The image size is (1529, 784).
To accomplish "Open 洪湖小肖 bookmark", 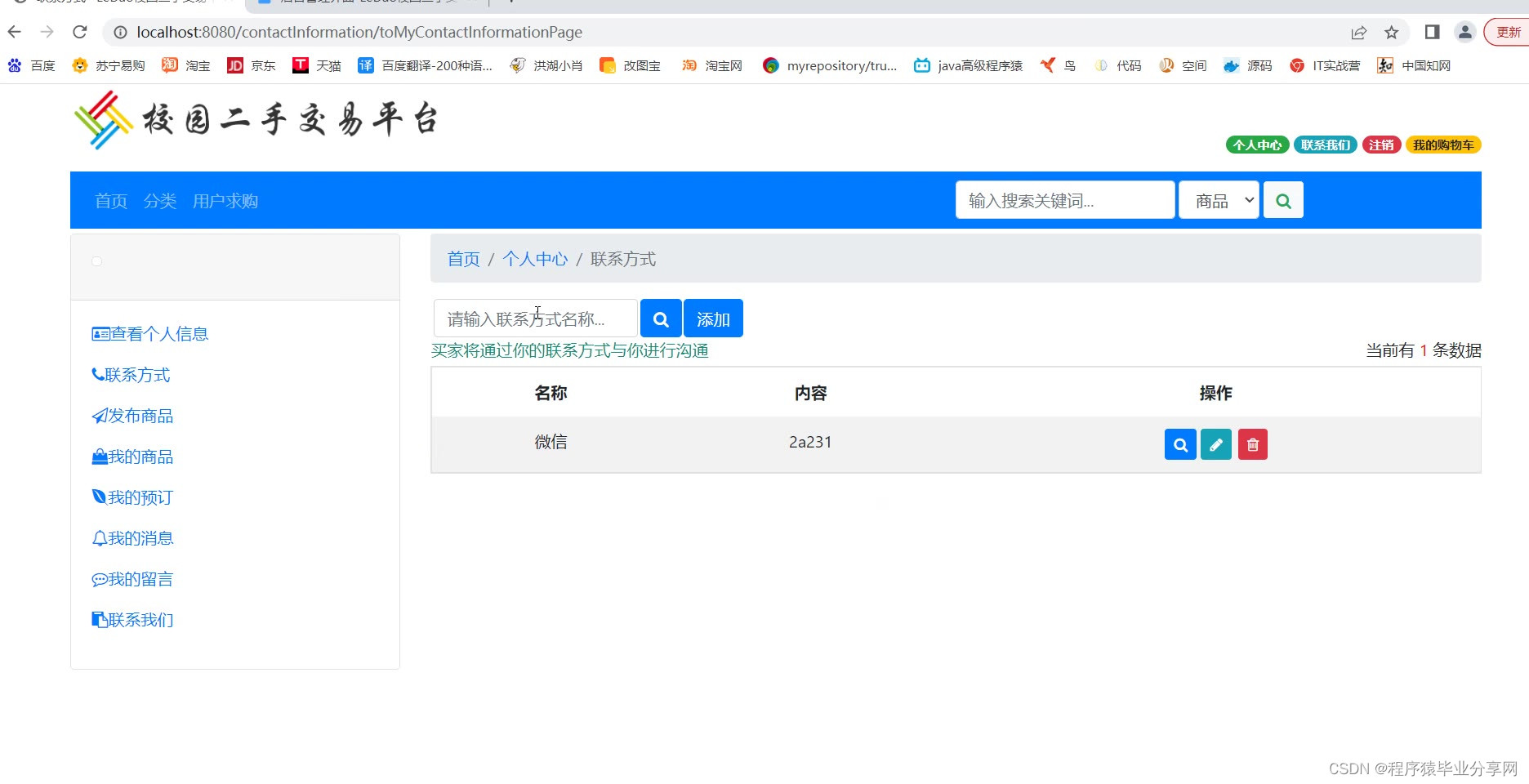I will (x=546, y=65).
